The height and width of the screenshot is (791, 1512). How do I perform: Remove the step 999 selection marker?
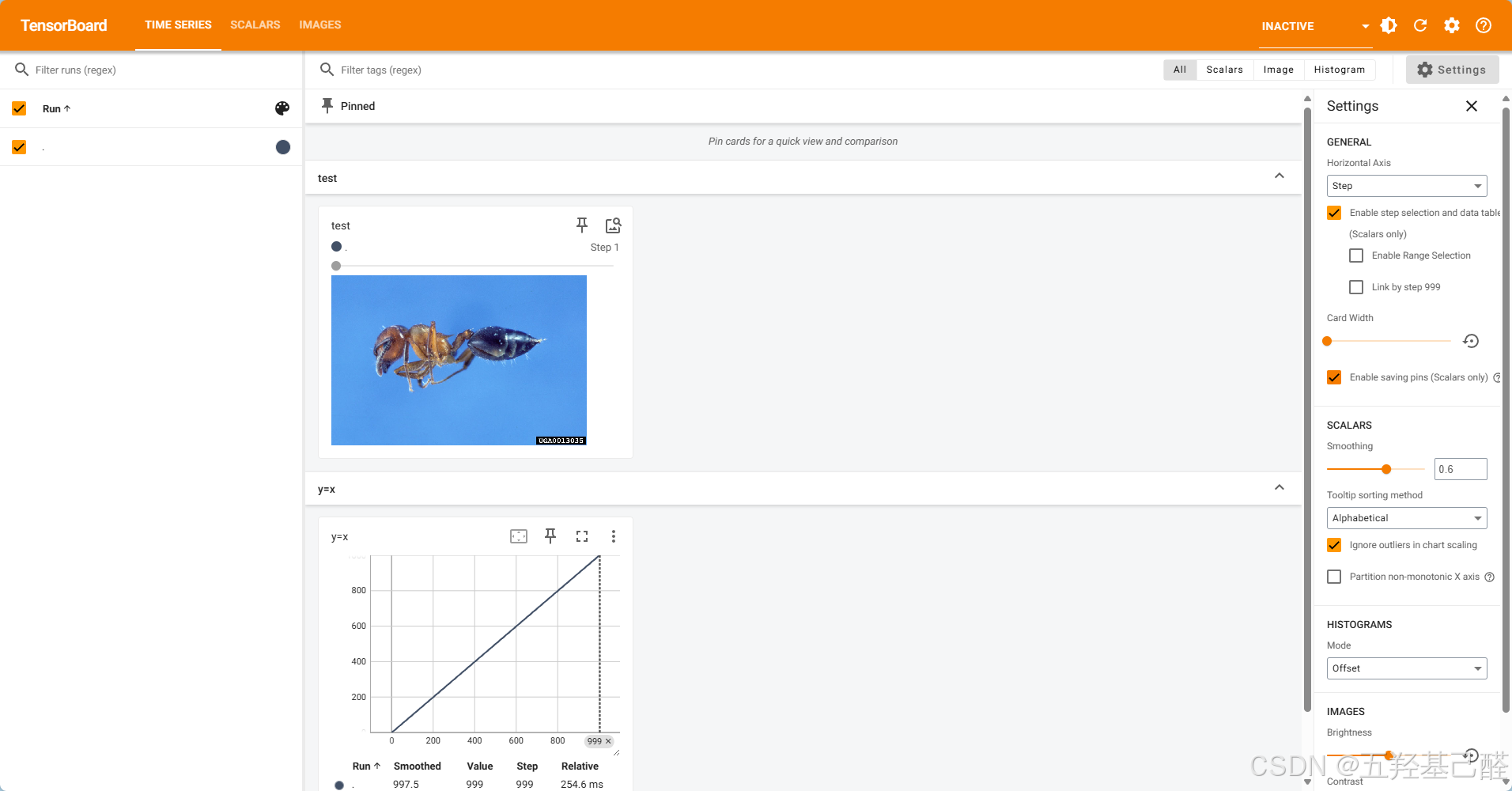[608, 741]
